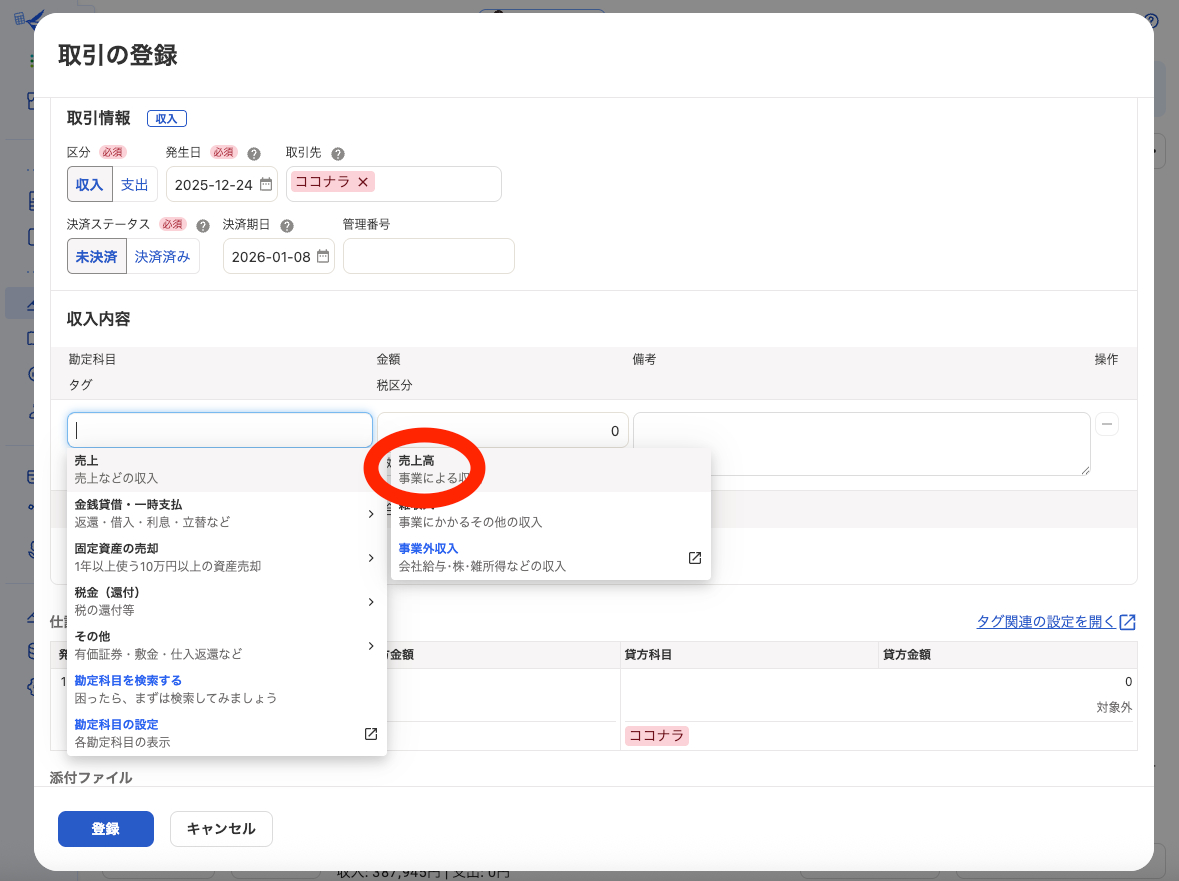Open the 発生日 calendar picker icon
This screenshot has width=1179, height=881.
coord(266,185)
